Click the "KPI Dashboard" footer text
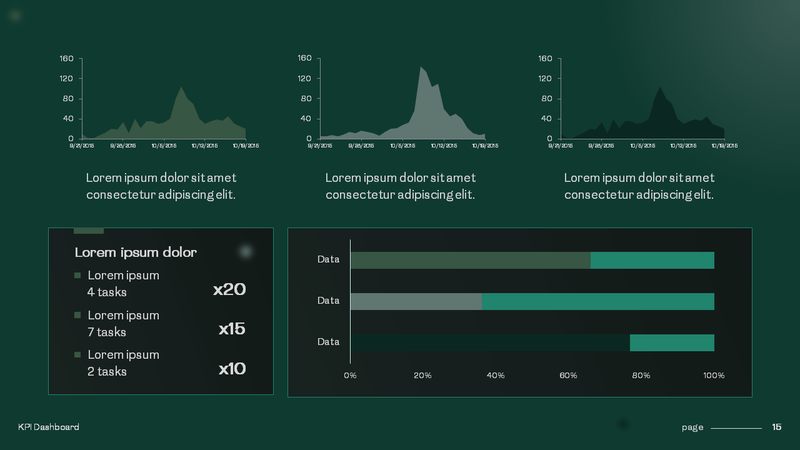Screen dimensions: 800x450 pyautogui.click(x=48, y=427)
